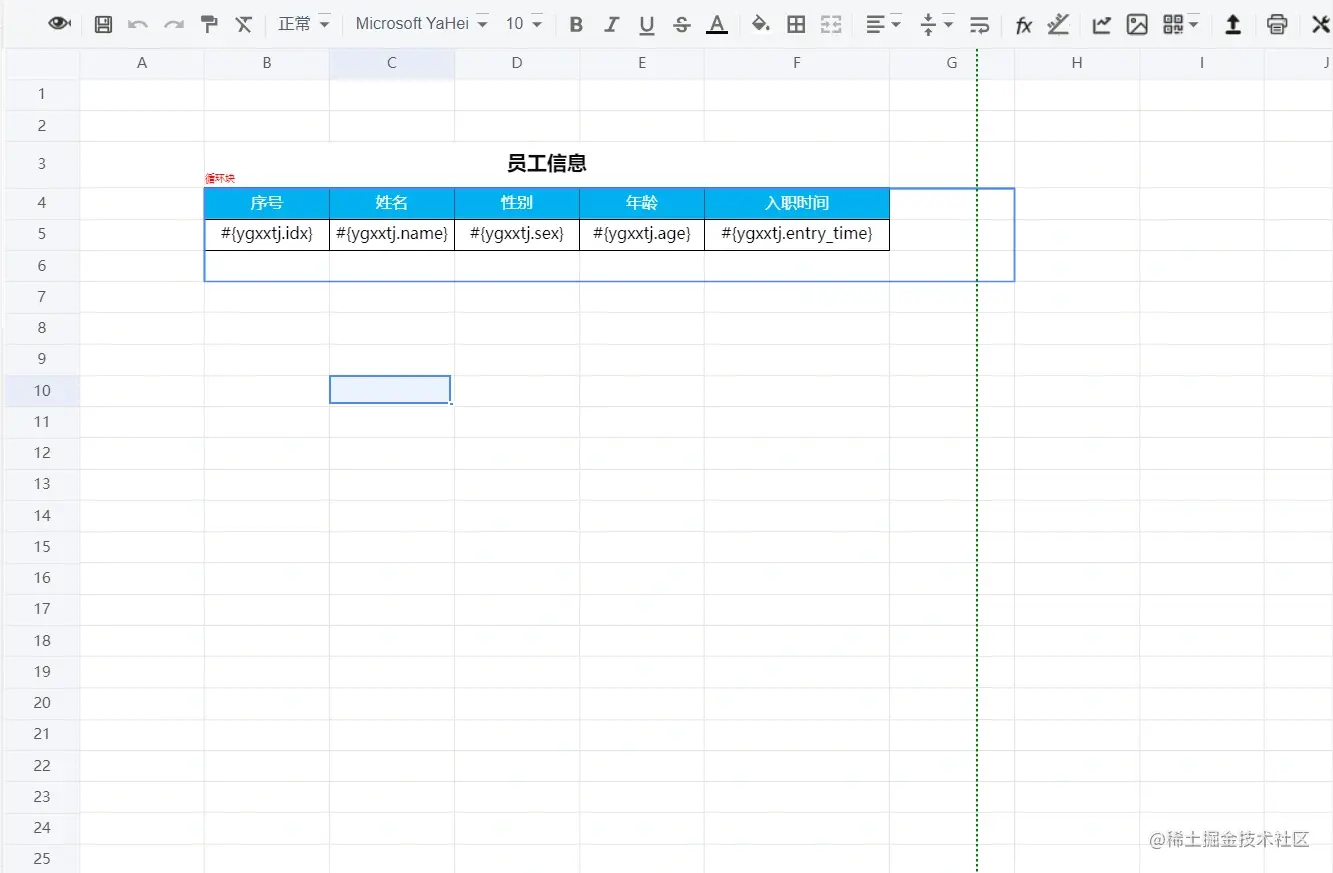
Task: Open the 正常 format dropdown
Action: click(x=304, y=23)
